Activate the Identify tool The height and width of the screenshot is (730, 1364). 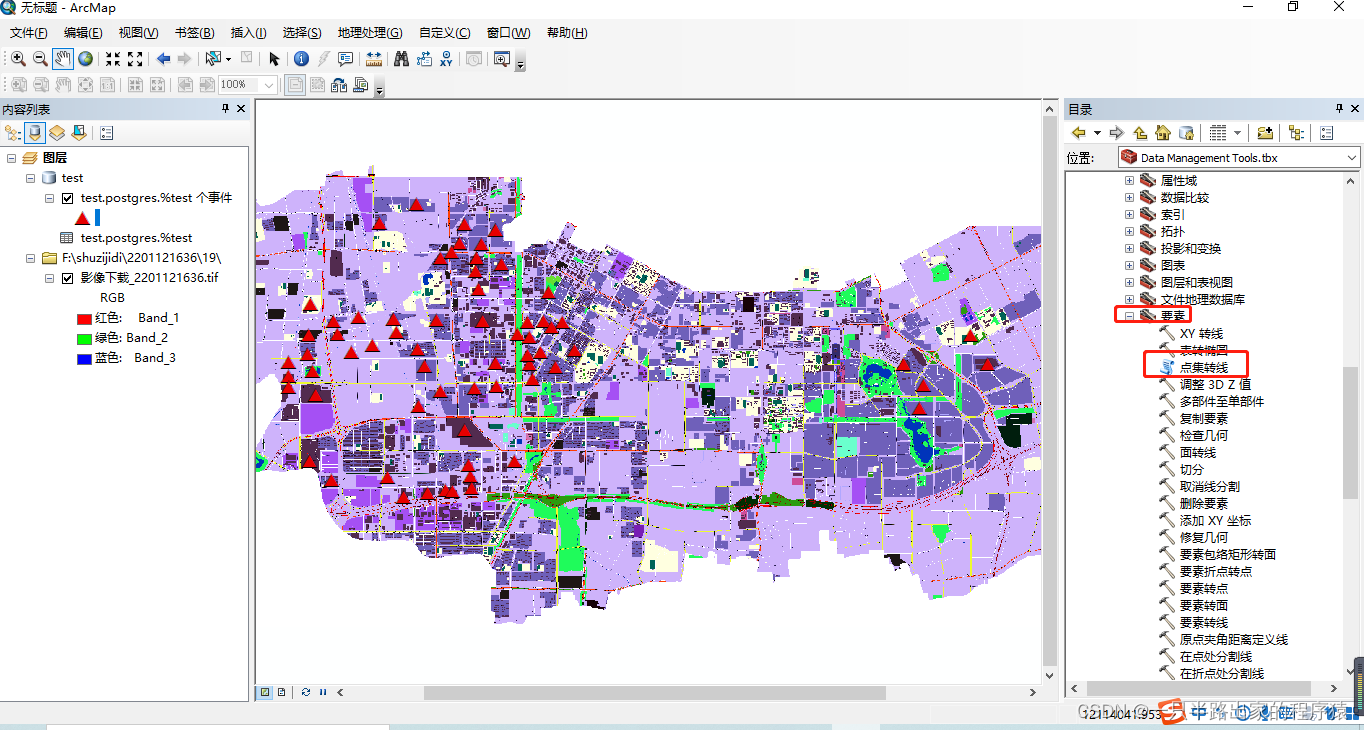301,59
